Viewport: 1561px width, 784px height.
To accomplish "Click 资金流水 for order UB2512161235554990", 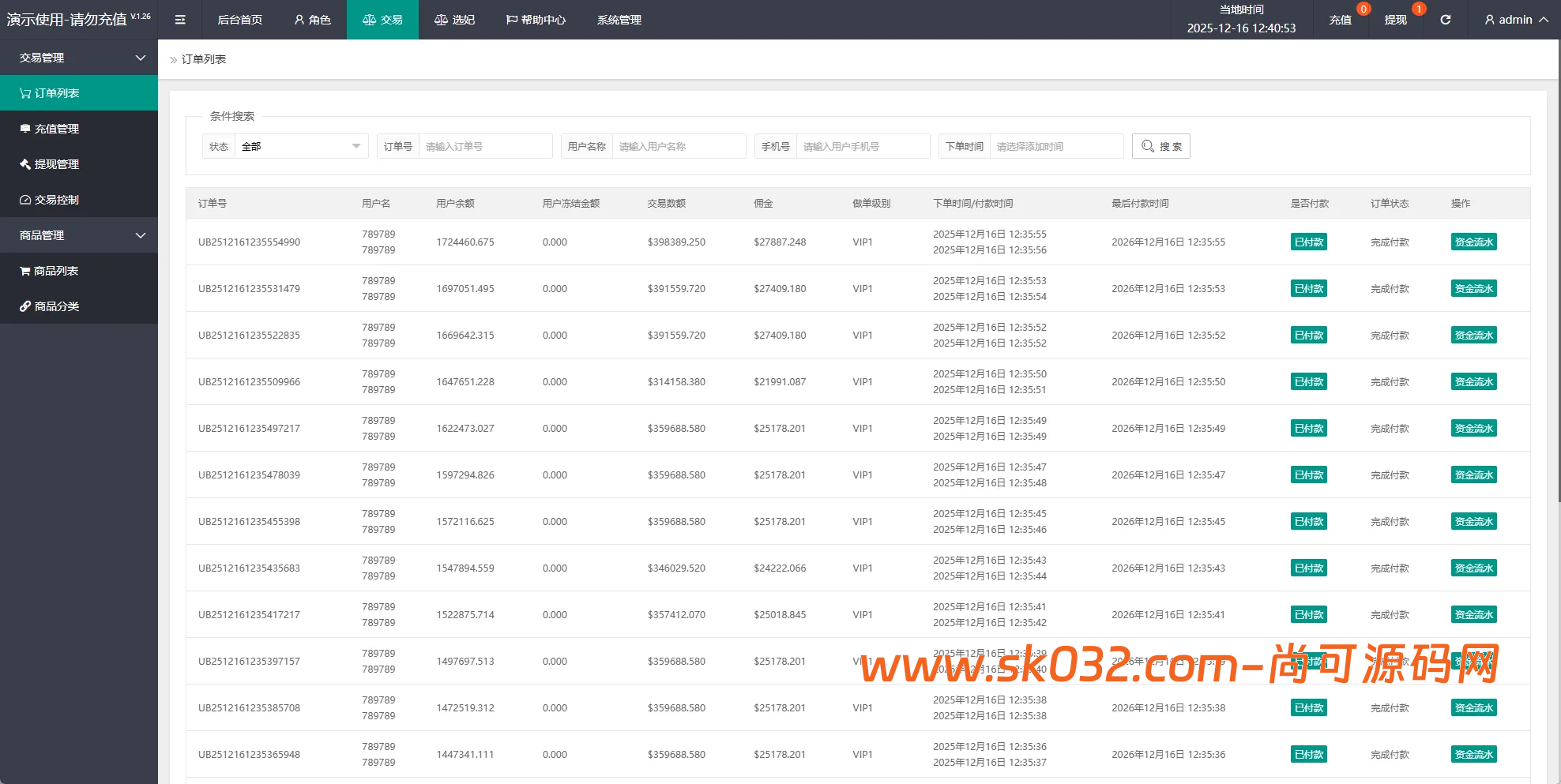I will click(1473, 242).
